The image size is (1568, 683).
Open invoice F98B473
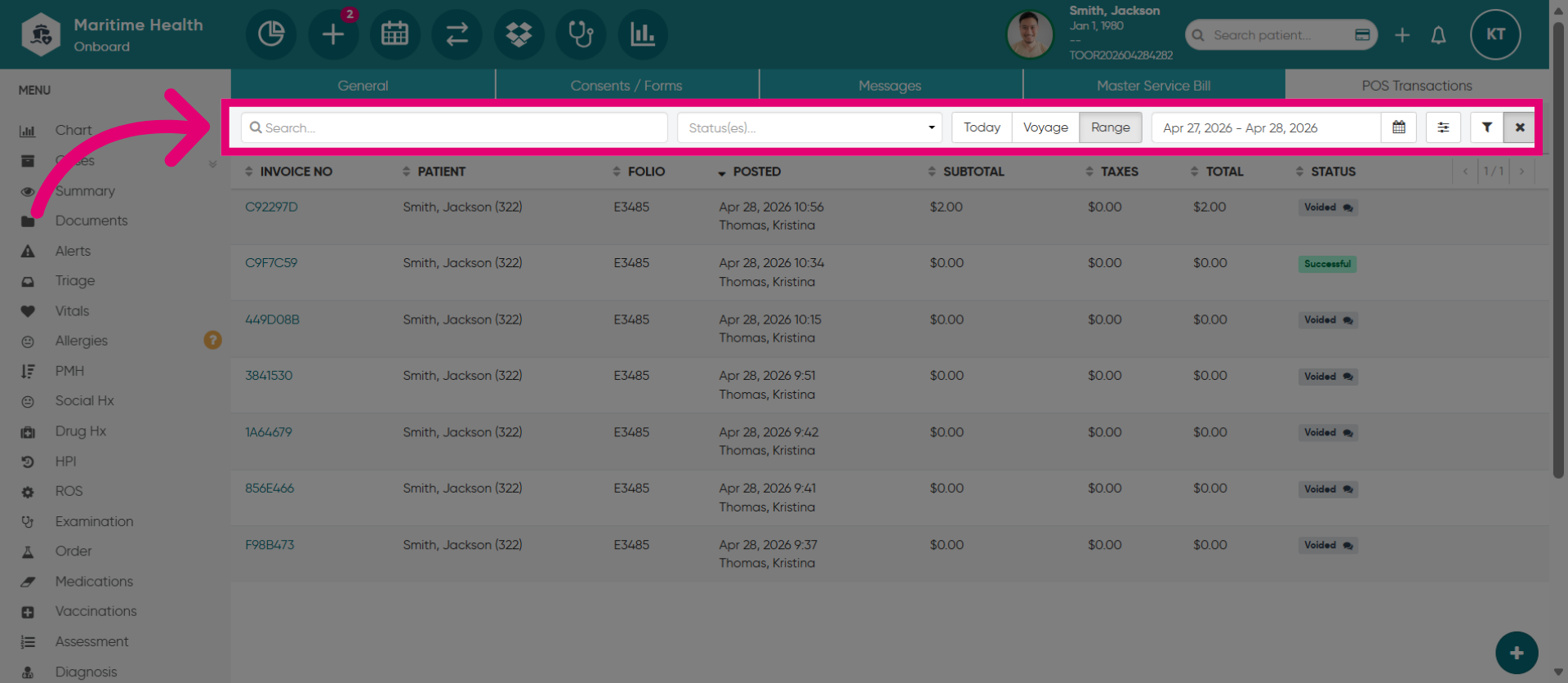[269, 545]
